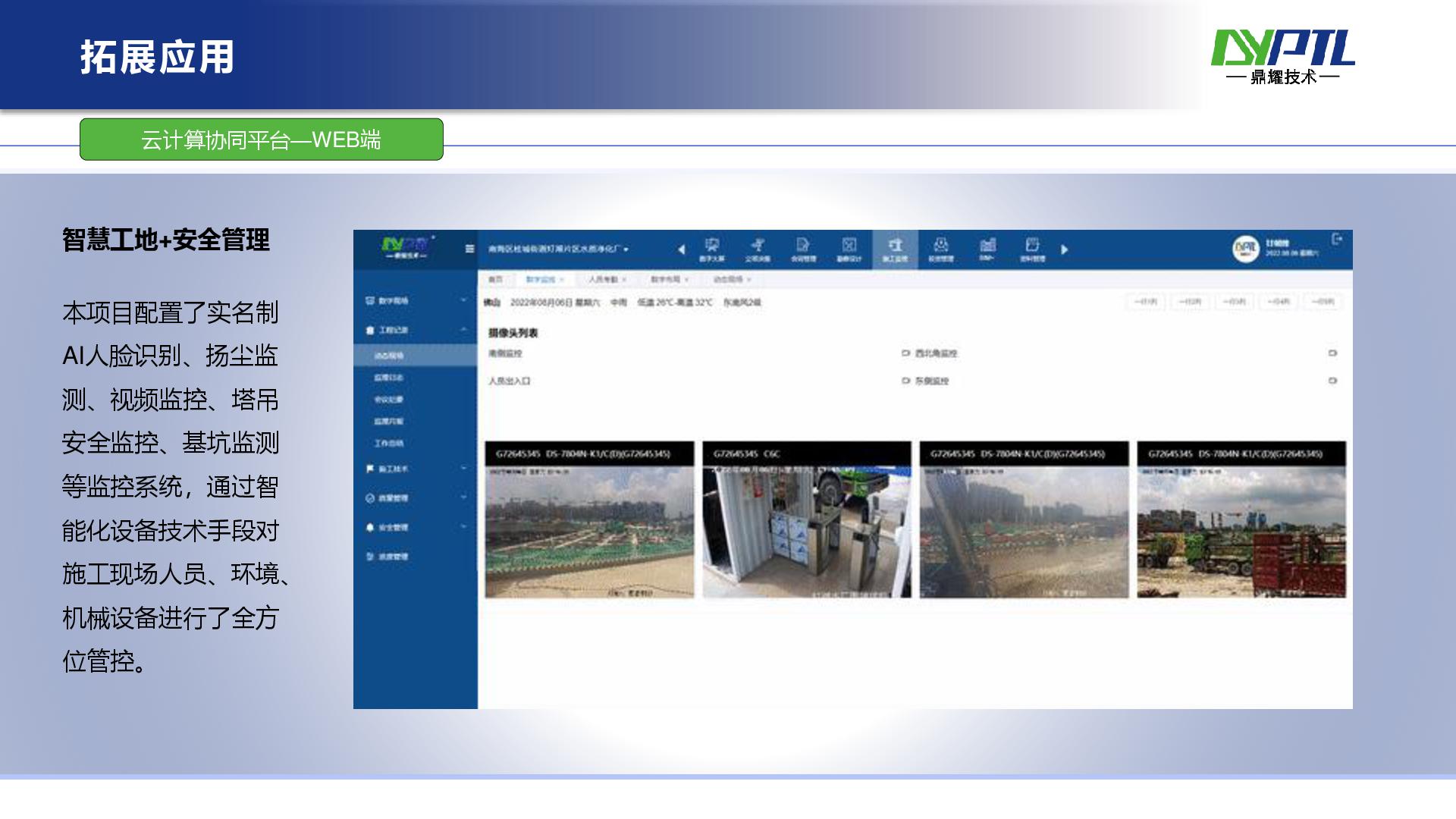Switch to the 人员考勤 tab

point(604,280)
